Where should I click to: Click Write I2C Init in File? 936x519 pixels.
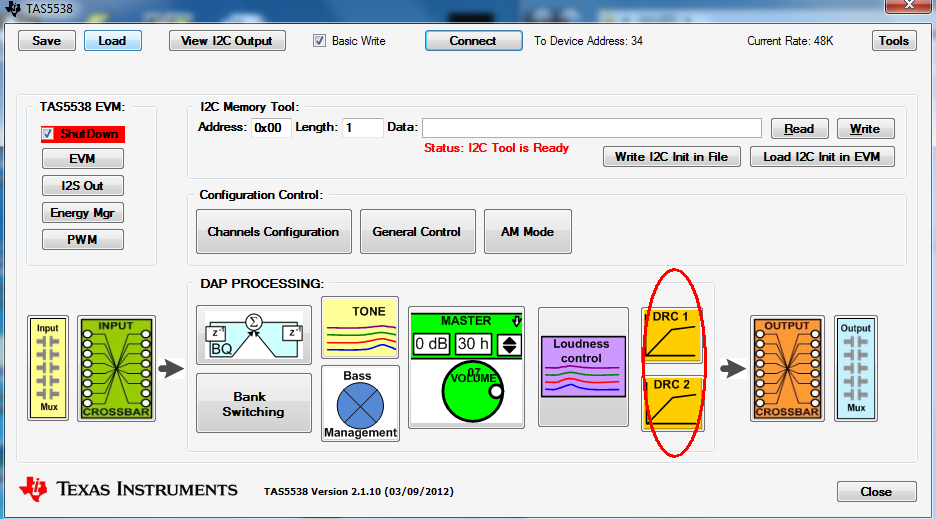click(672, 156)
